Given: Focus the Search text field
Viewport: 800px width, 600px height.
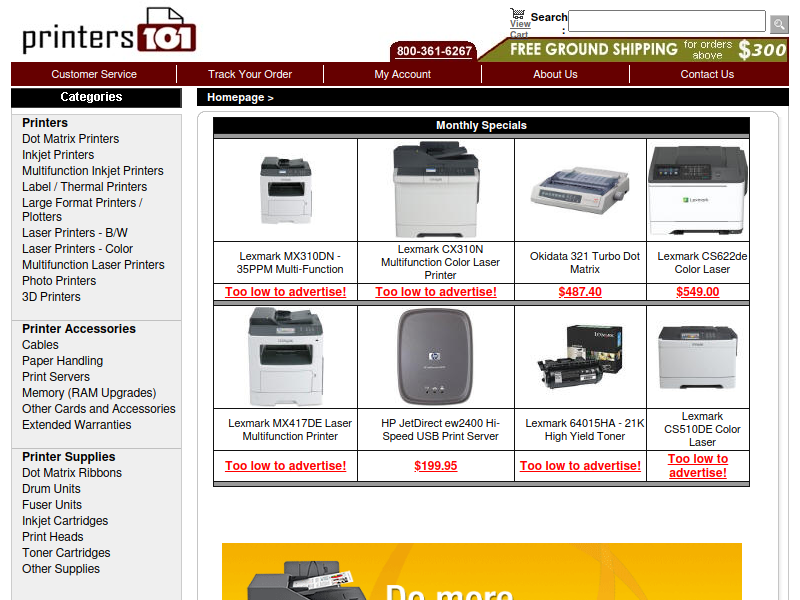Looking at the screenshot, I should coord(667,21).
